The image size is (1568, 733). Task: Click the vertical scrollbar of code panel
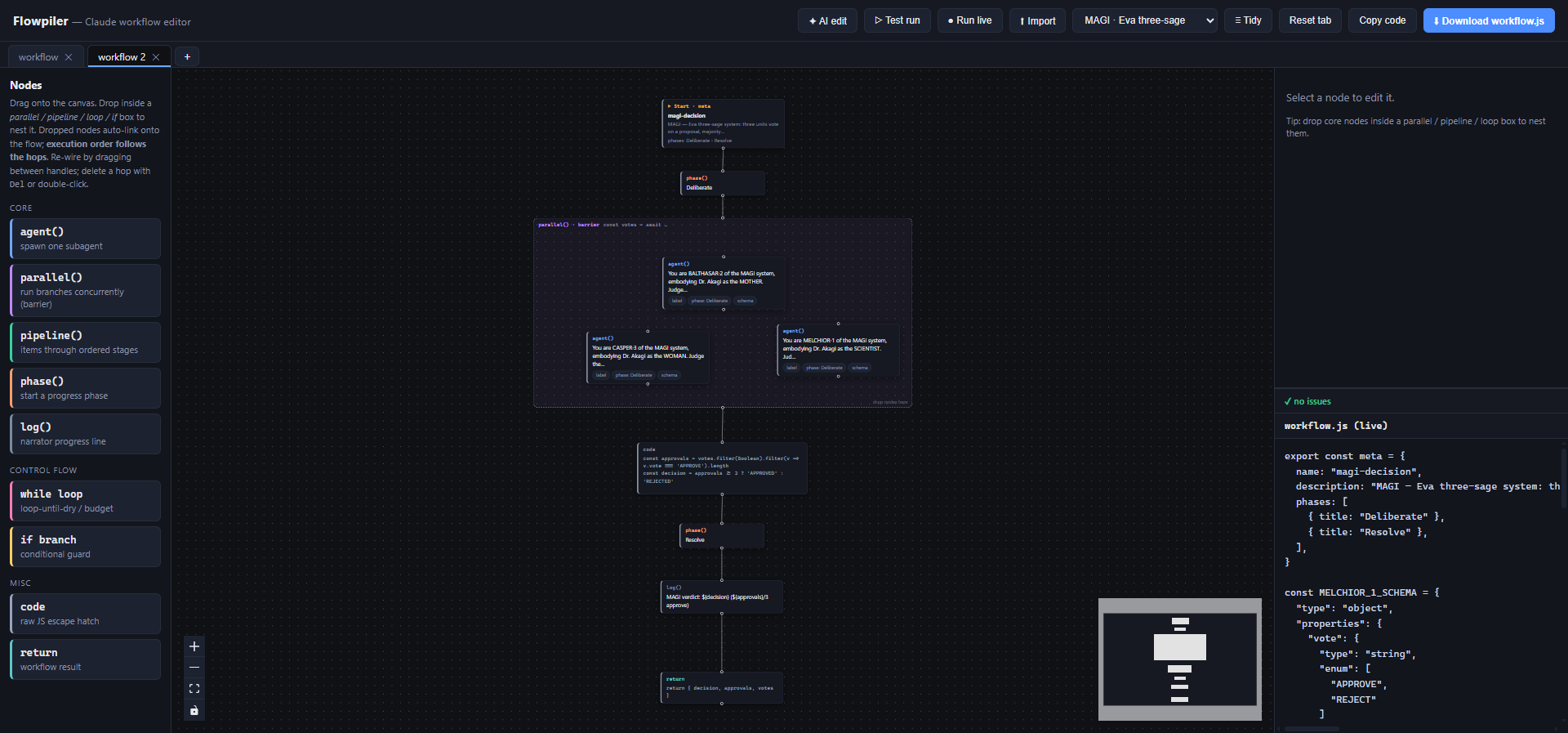tap(1565, 478)
